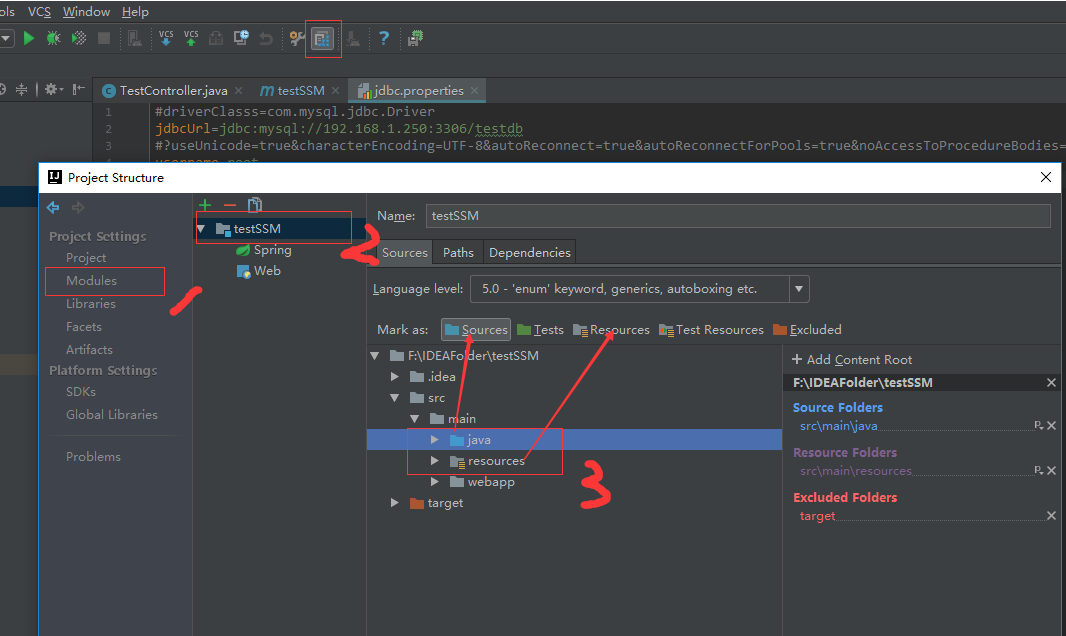
Task: Collapse the main folder
Action: click(x=415, y=419)
